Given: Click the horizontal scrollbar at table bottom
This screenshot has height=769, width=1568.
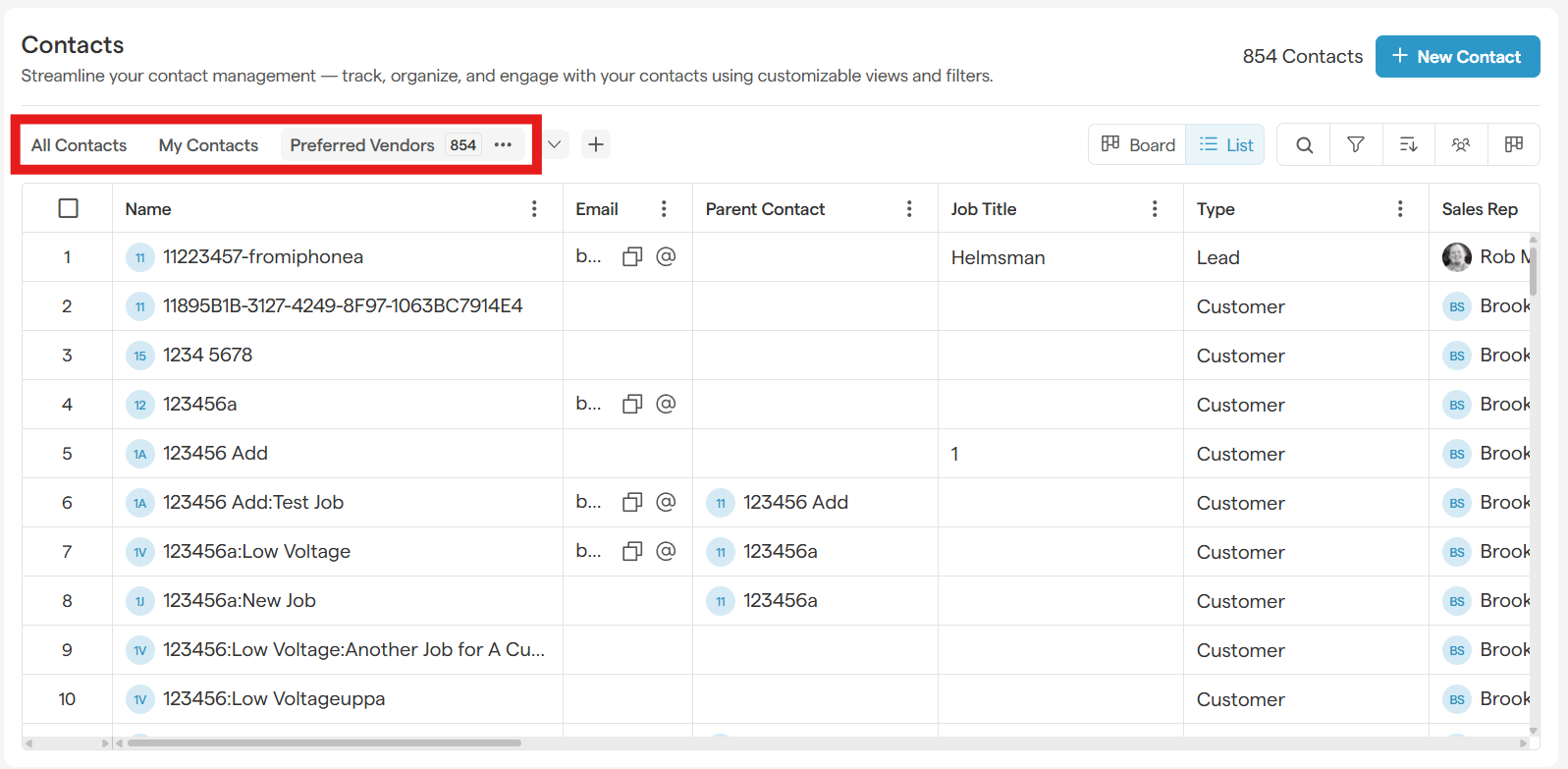Looking at the screenshot, I should click(324, 743).
